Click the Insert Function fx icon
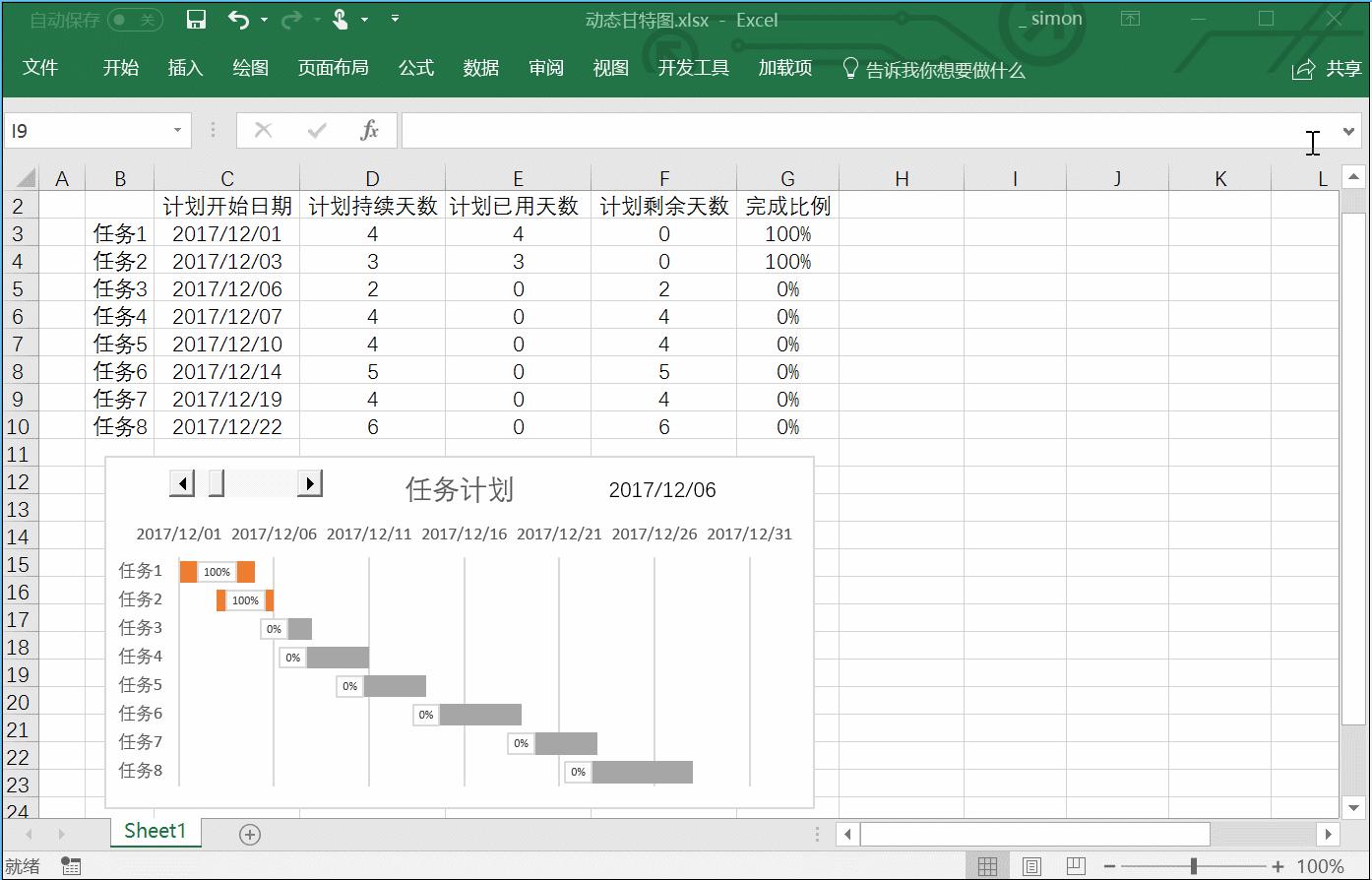Image resolution: width=1372 pixels, height=880 pixels. point(370,130)
